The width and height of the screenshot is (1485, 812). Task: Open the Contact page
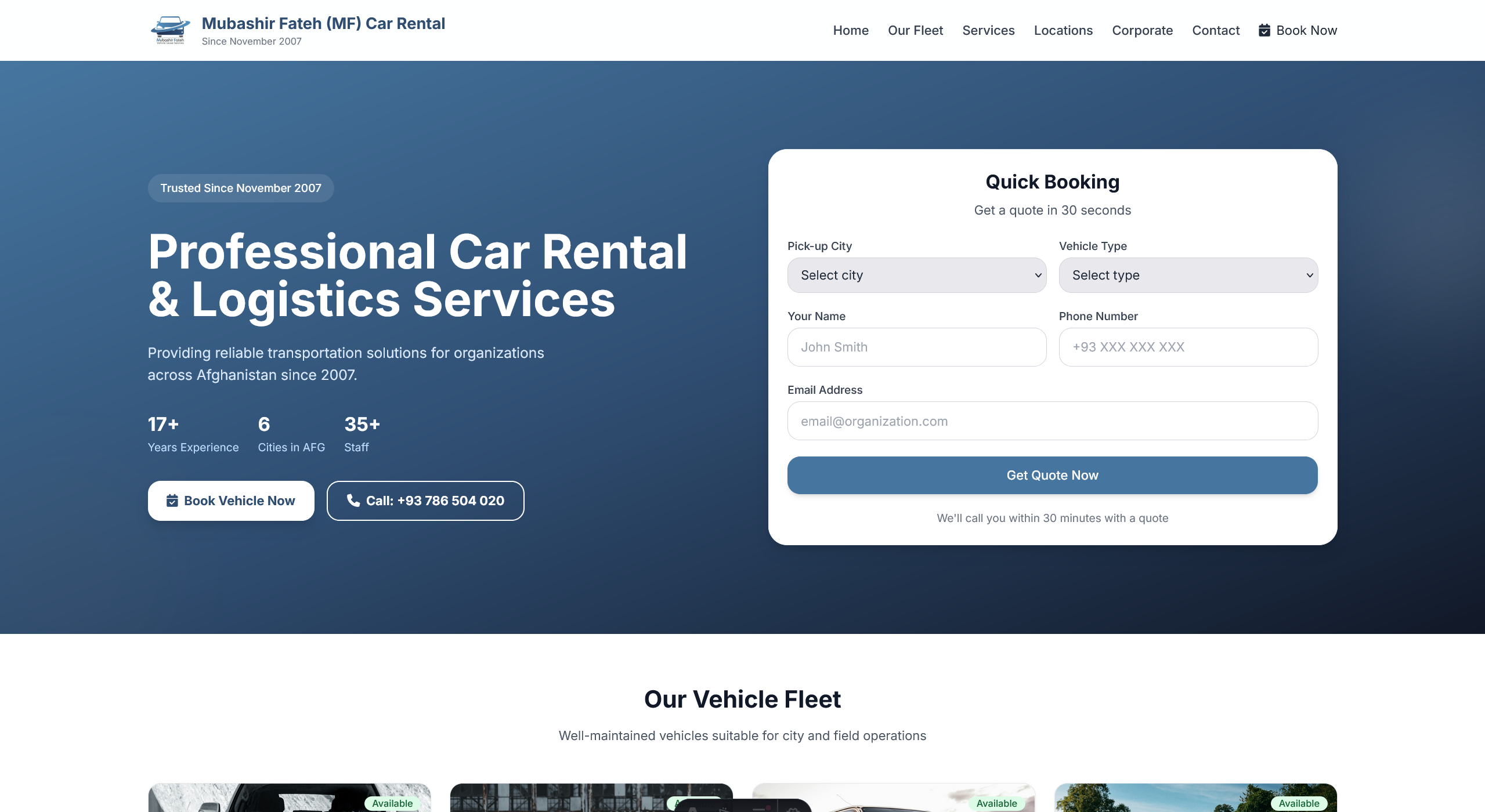click(x=1216, y=30)
